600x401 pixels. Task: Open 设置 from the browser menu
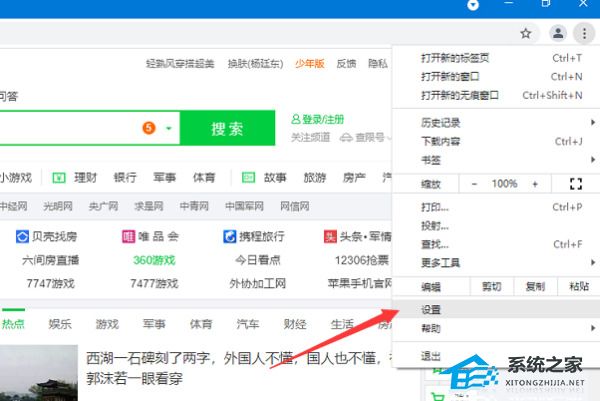[496, 309]
